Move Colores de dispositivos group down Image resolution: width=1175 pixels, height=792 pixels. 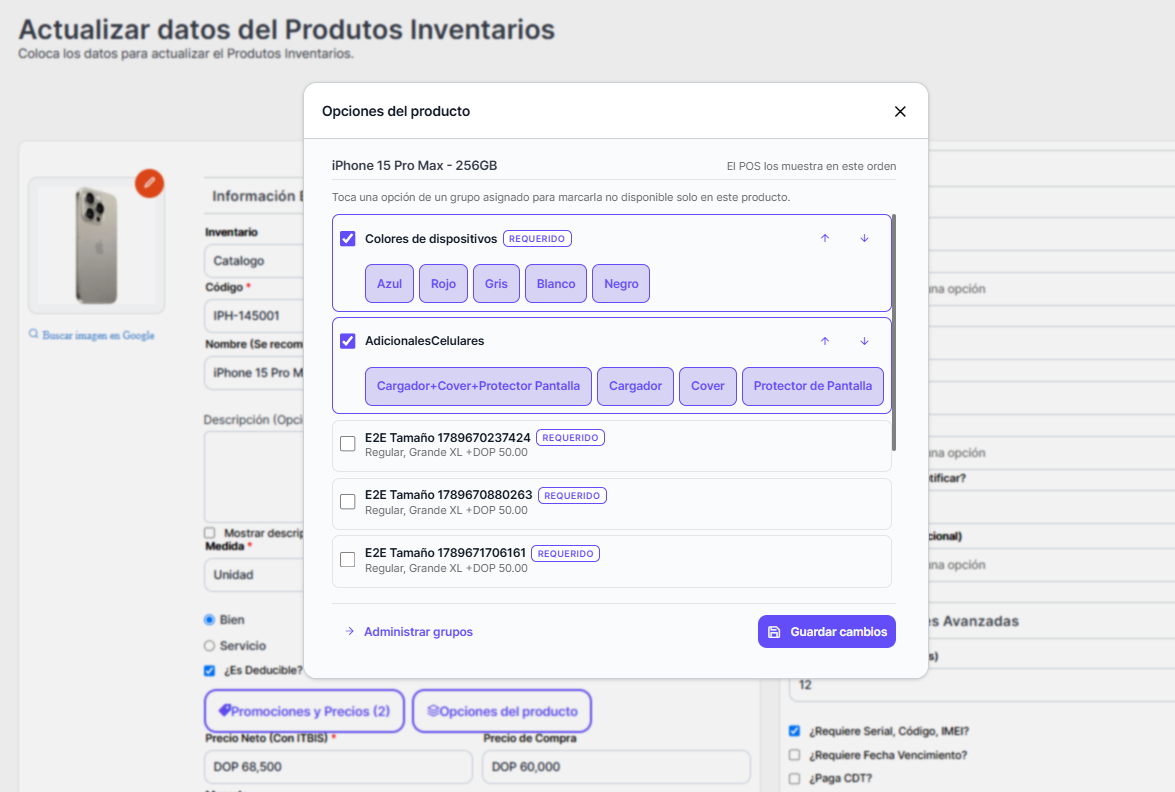(x=864, y=238)
